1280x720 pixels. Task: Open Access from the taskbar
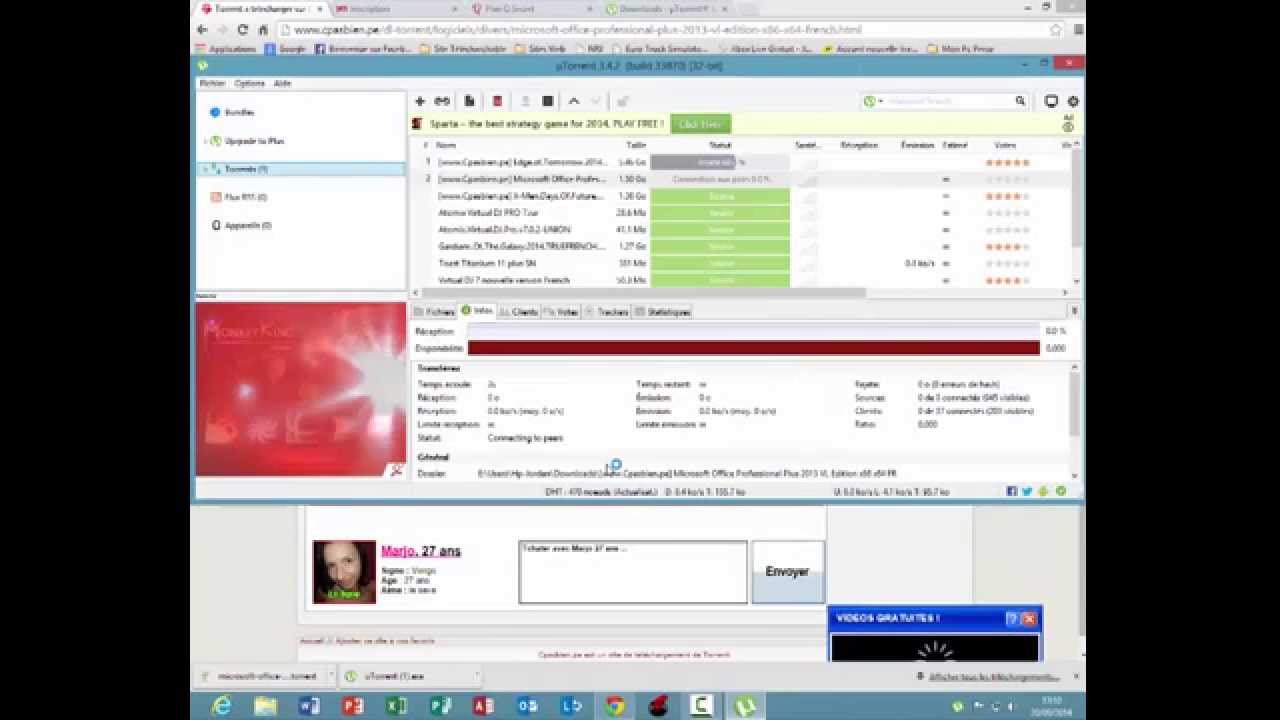pos(483,706)
